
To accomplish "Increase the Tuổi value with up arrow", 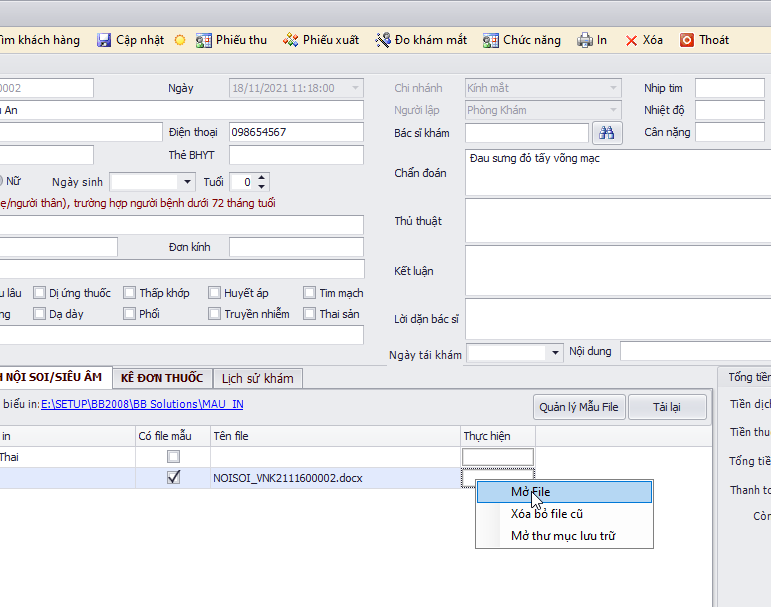I will point(262,178).
